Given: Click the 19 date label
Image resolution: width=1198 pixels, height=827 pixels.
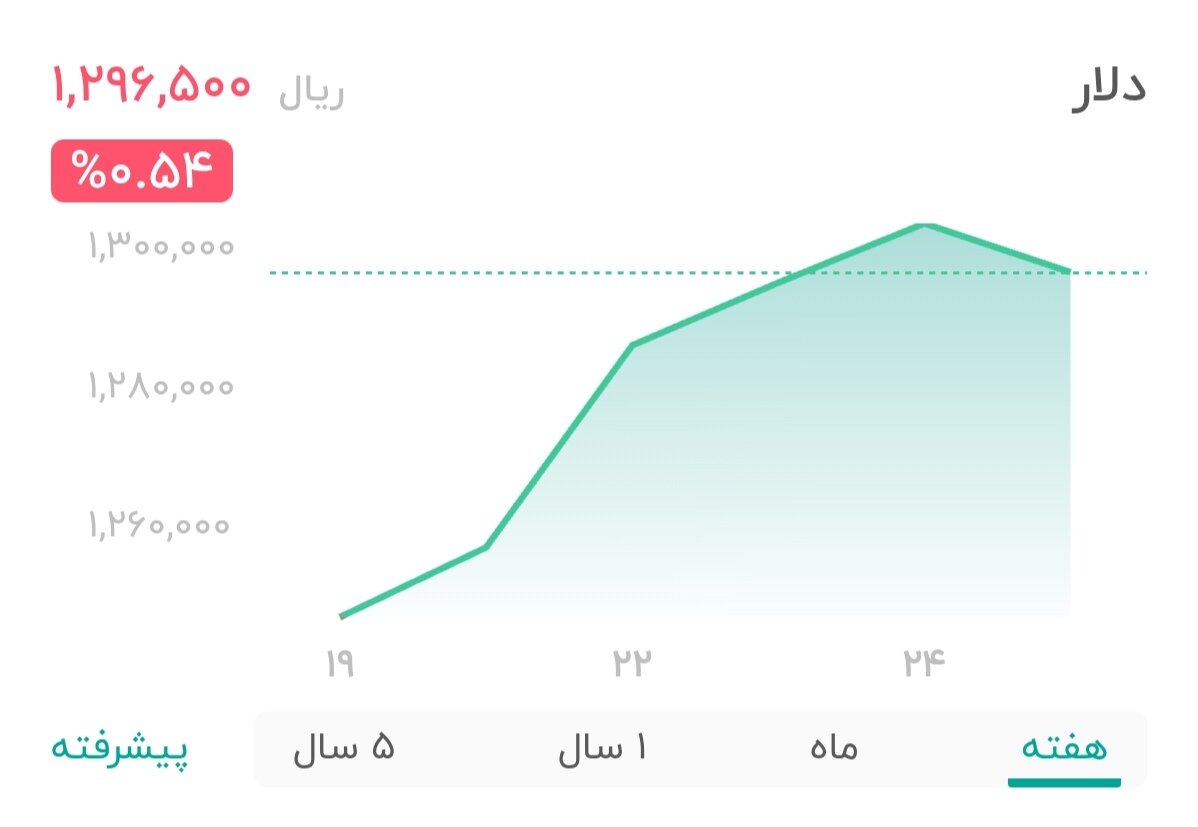Looking at the screenshot, I should pyautogui.click(x=340, y=660).
